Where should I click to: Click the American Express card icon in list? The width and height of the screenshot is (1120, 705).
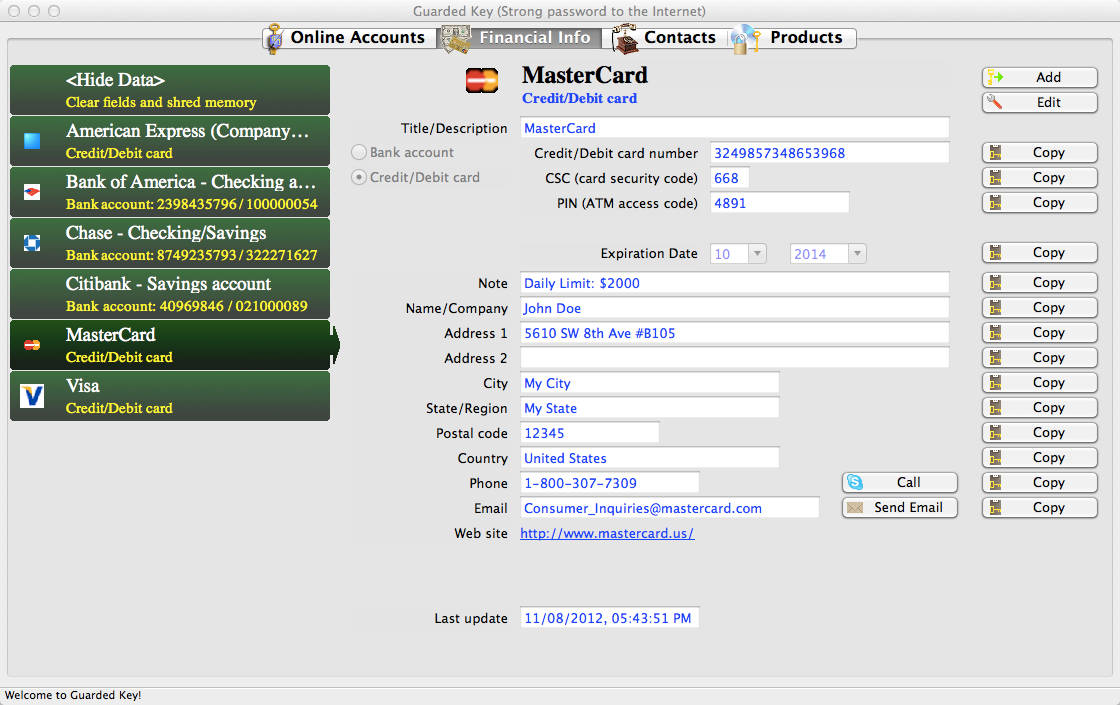coord(32,141)
